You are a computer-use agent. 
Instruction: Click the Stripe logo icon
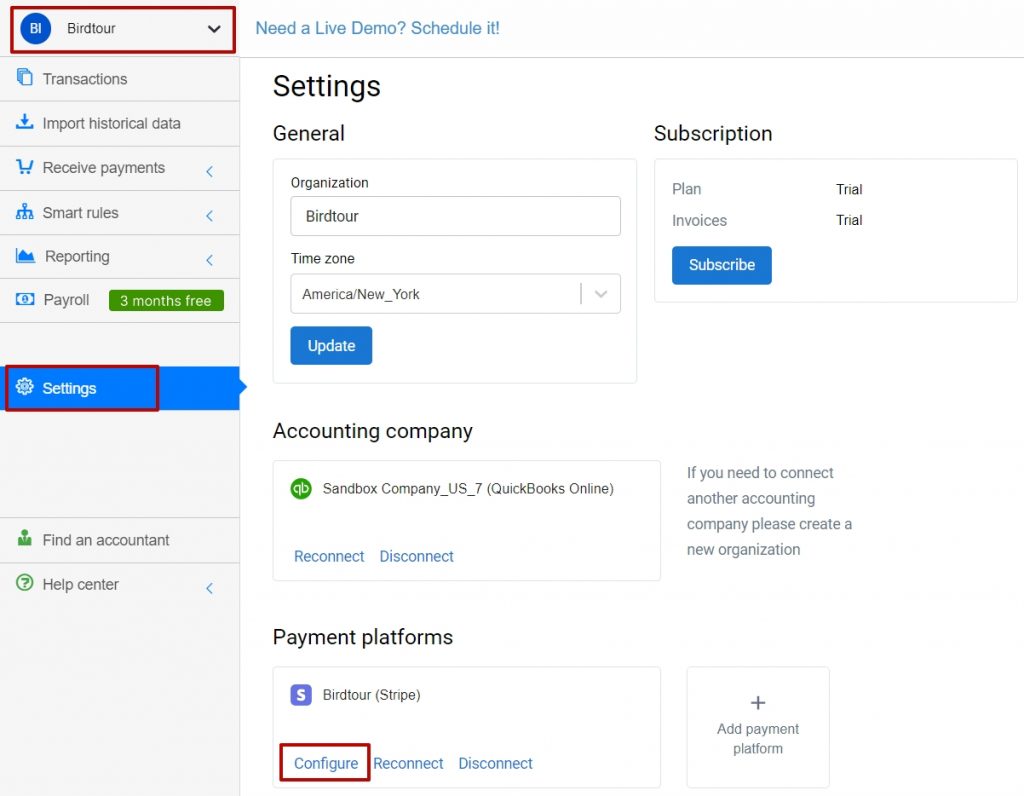(x=301, y=695)
